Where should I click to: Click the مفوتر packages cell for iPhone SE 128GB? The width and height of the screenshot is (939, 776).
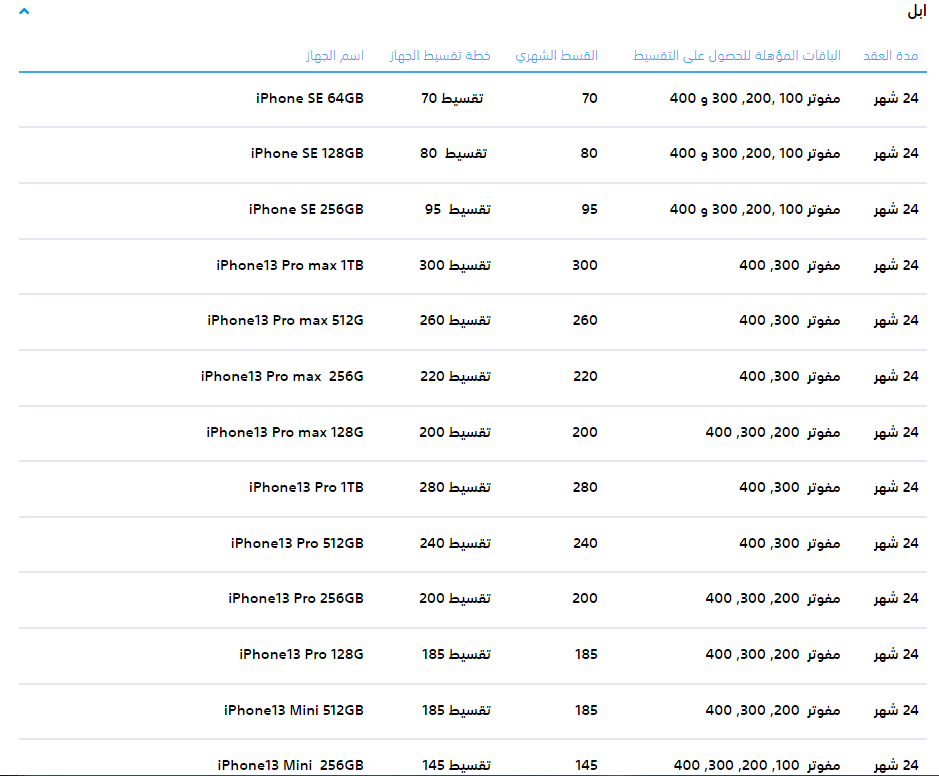[x=755, y=153]
